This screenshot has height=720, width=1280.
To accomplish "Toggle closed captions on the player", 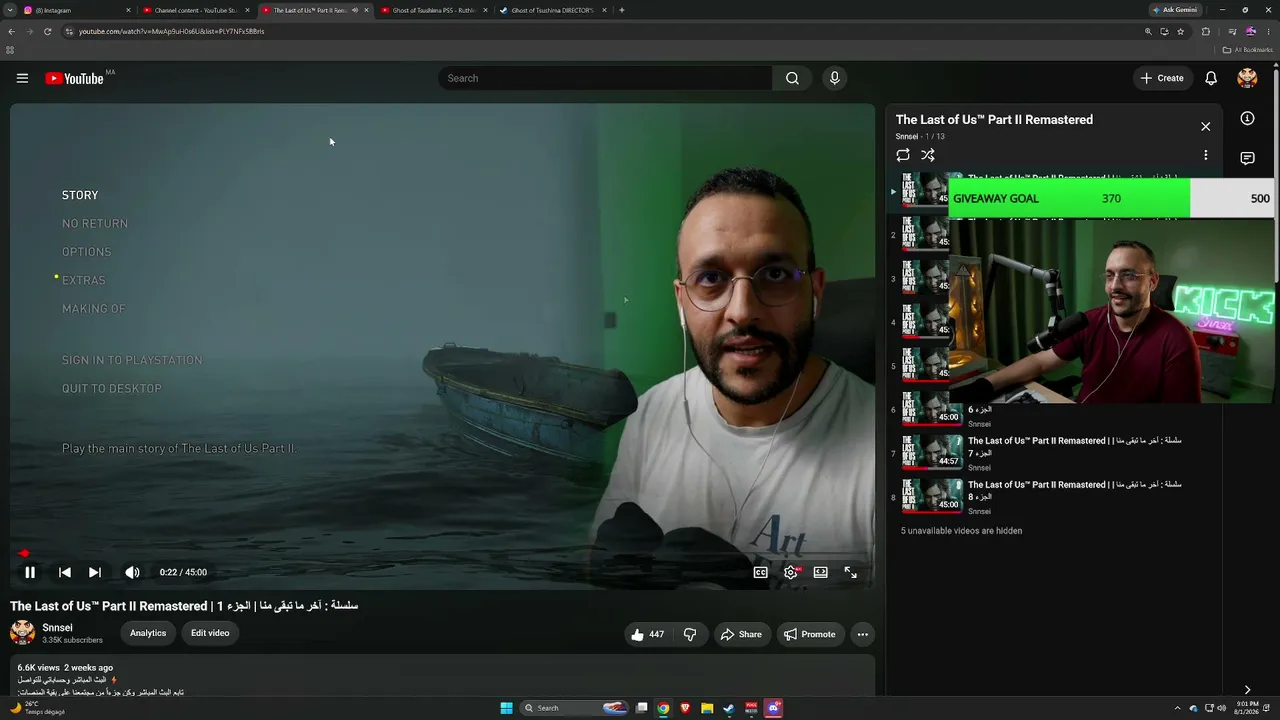I will point(761,572).
